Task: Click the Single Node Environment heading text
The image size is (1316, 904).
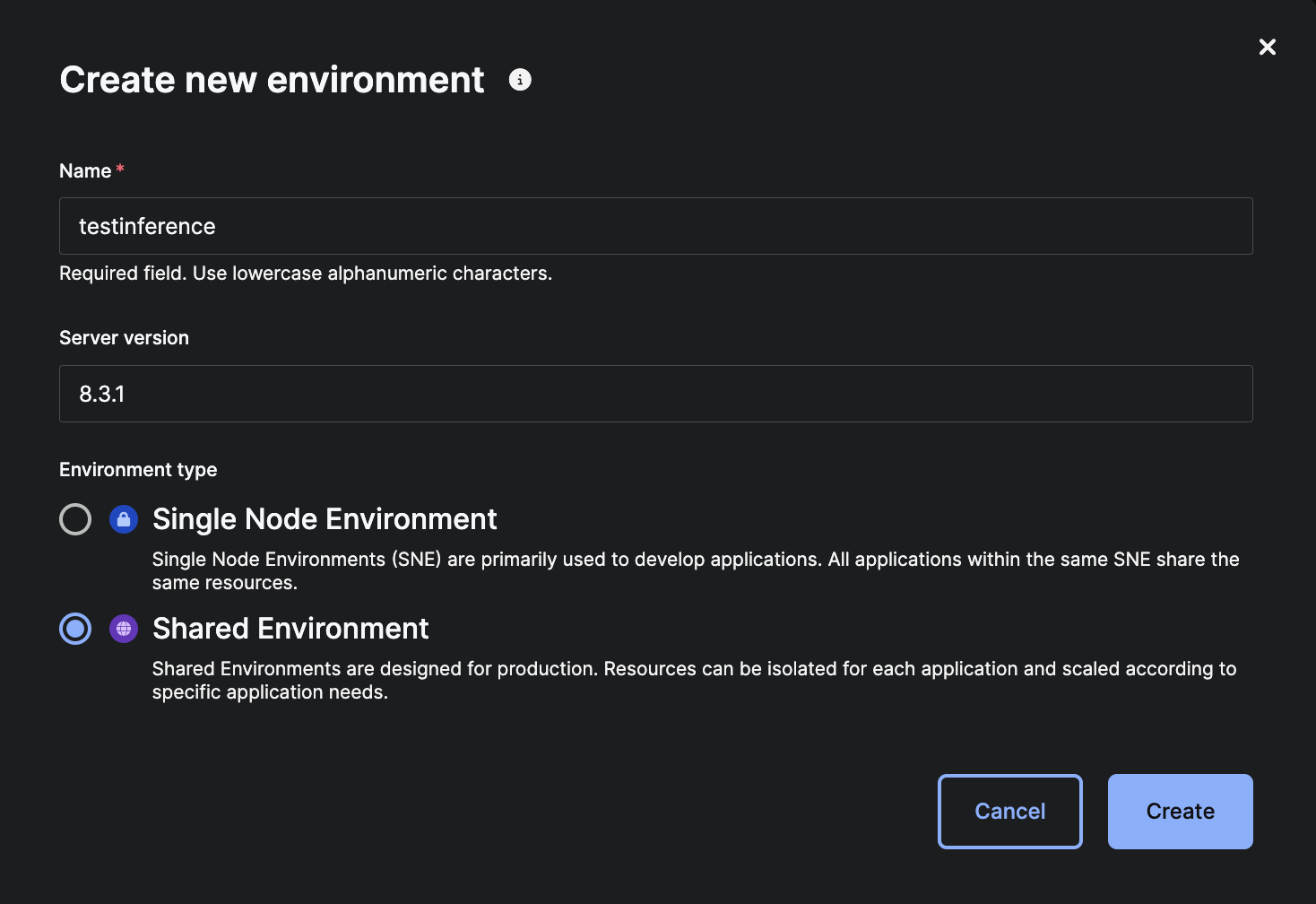Action: (x=325, y=519)
